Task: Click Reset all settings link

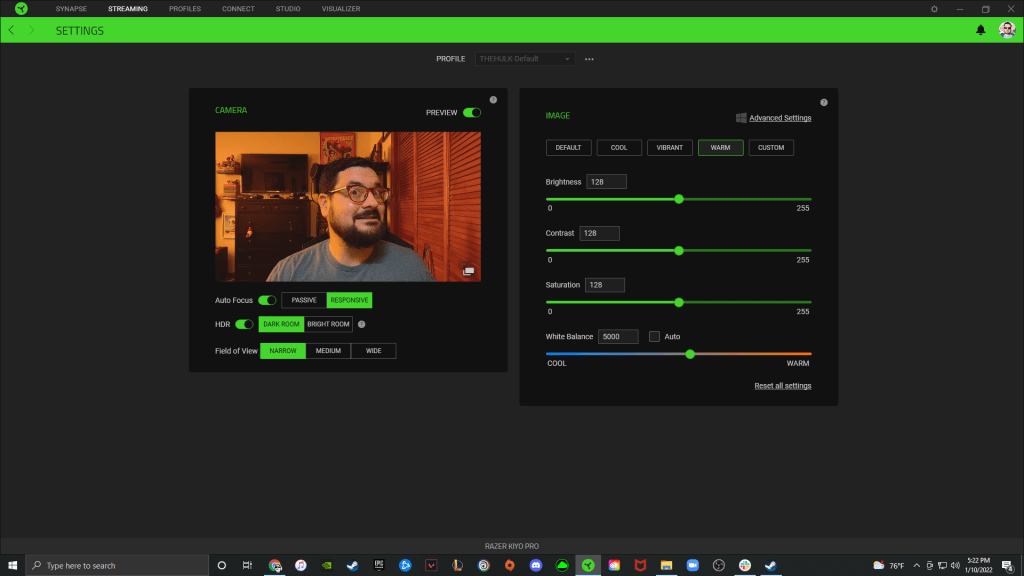Action: (x=782, y=386)
